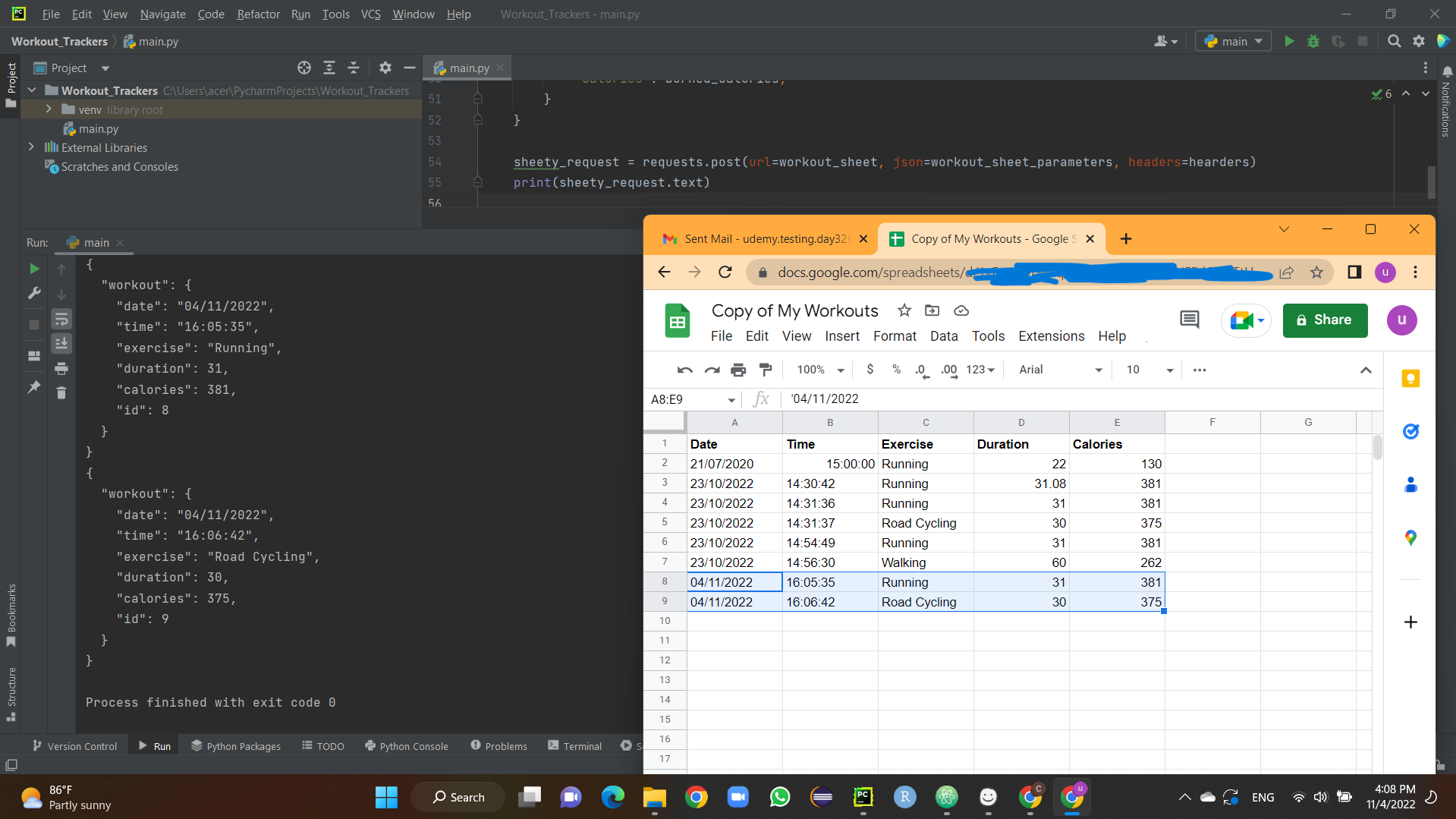Viewport: 1456px width, 819px height.
Task: Print the spreadsheet from Sheets toolbar
Action: (738, 370)
